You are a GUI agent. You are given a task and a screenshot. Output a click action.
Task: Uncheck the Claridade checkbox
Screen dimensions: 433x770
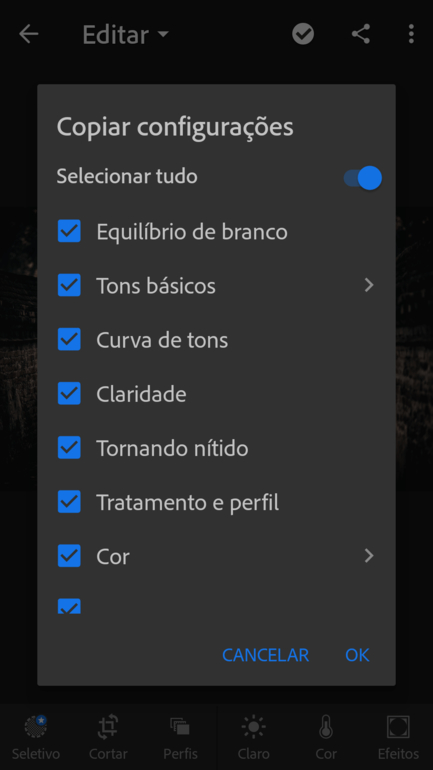(x=69, y=393)
